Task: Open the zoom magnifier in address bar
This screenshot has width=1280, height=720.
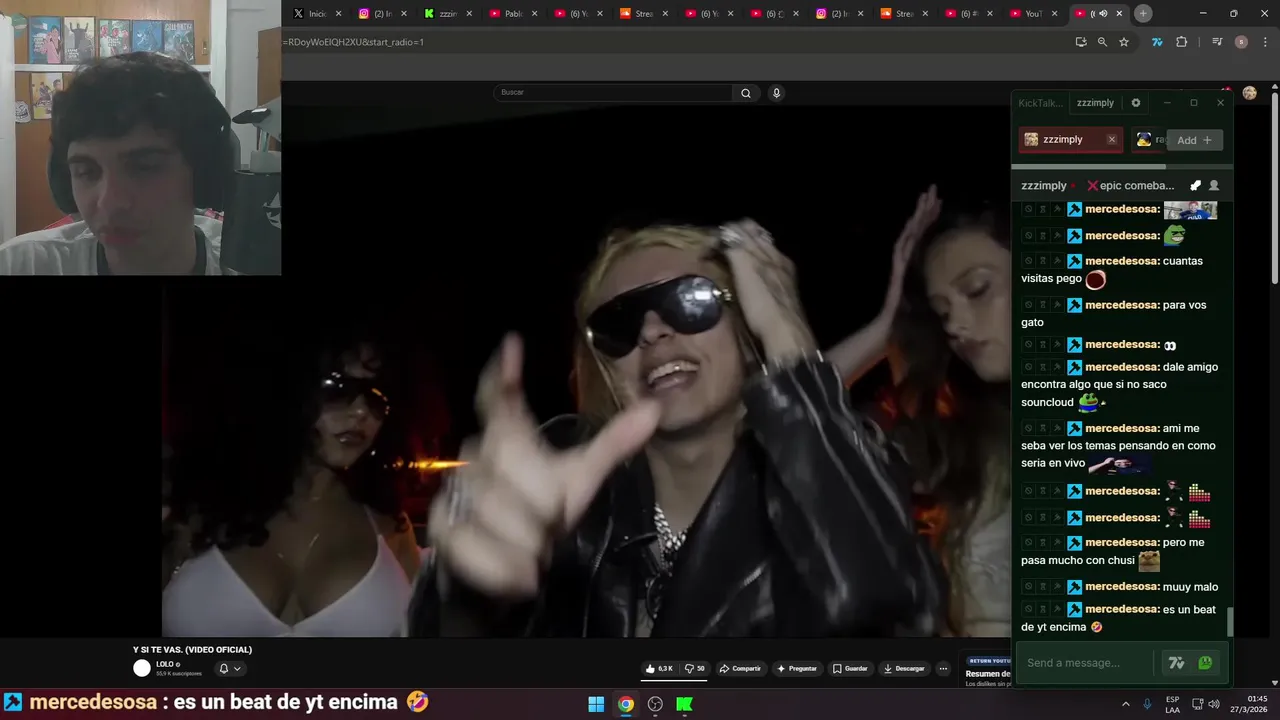Action: click(1102, 42)
